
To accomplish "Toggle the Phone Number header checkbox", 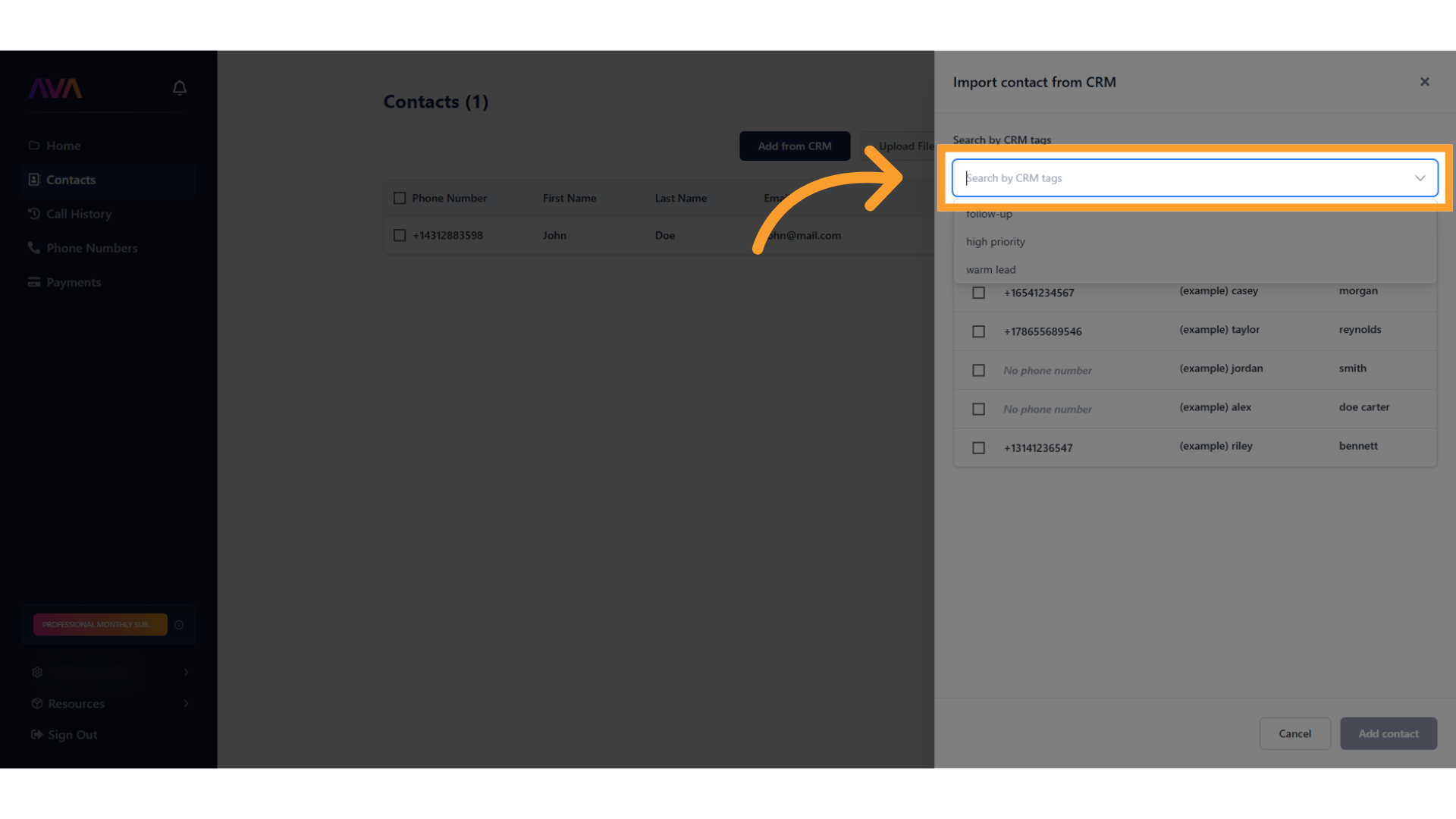I will [400, 198].
